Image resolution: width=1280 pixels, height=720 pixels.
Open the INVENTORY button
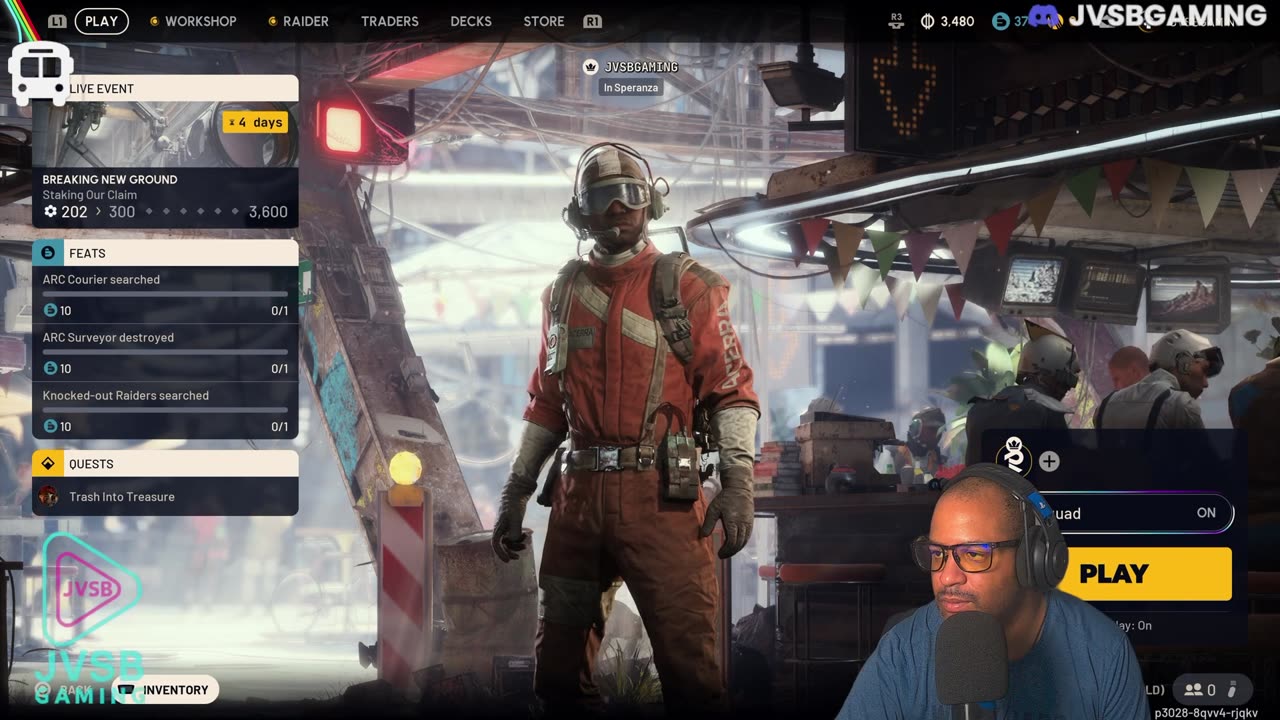coord(164,689)
